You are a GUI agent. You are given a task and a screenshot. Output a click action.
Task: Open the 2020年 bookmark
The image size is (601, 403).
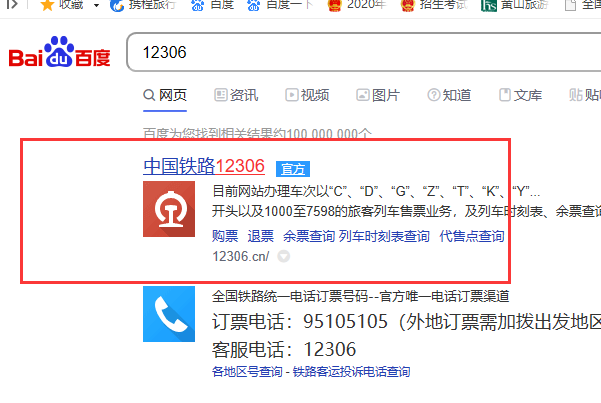356,5
